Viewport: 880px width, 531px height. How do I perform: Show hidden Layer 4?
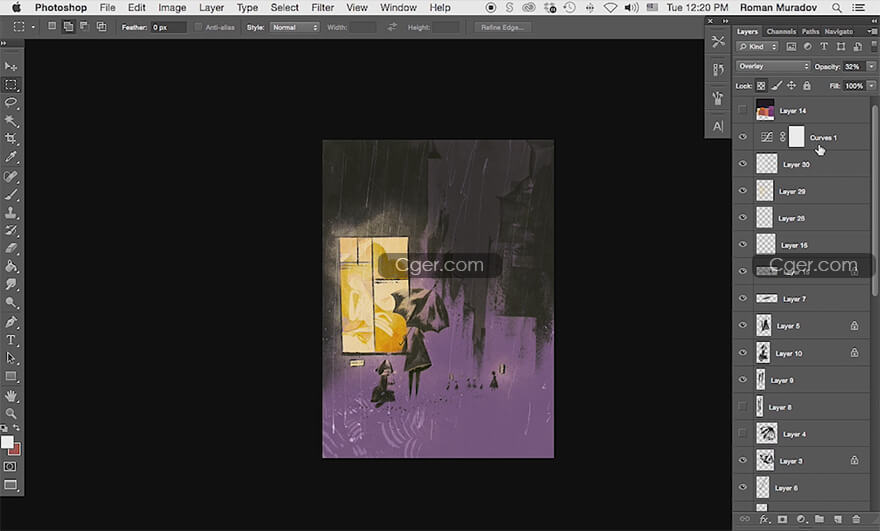(742, 433)
